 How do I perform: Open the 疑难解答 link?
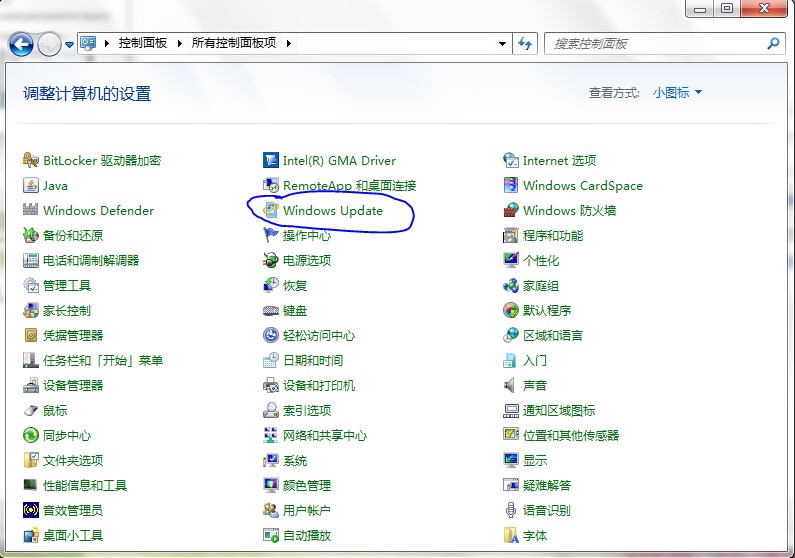(547, 486)
